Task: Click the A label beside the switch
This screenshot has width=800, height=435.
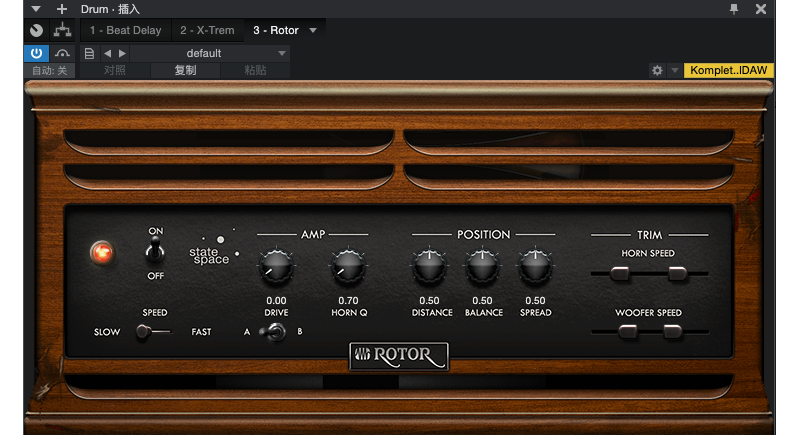Action: point(247,332)
